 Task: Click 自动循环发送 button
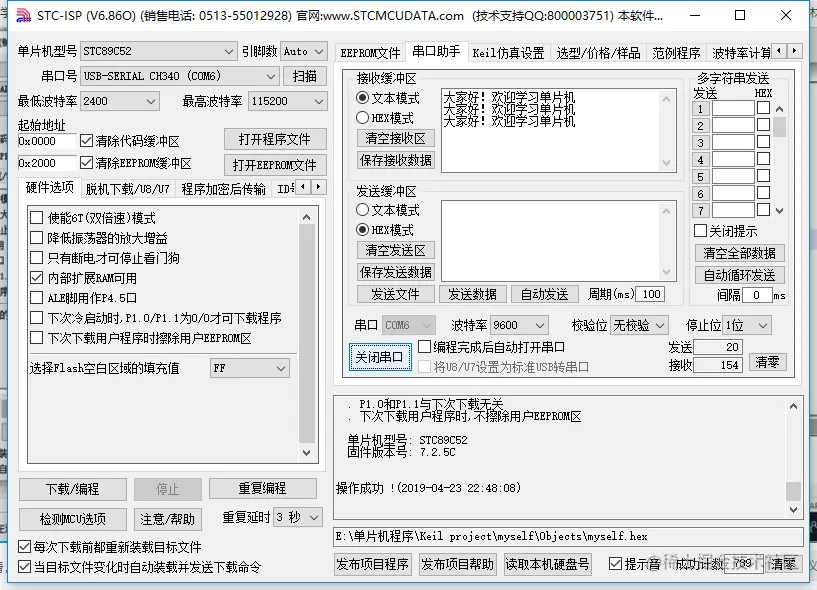(x=739, y=275)
